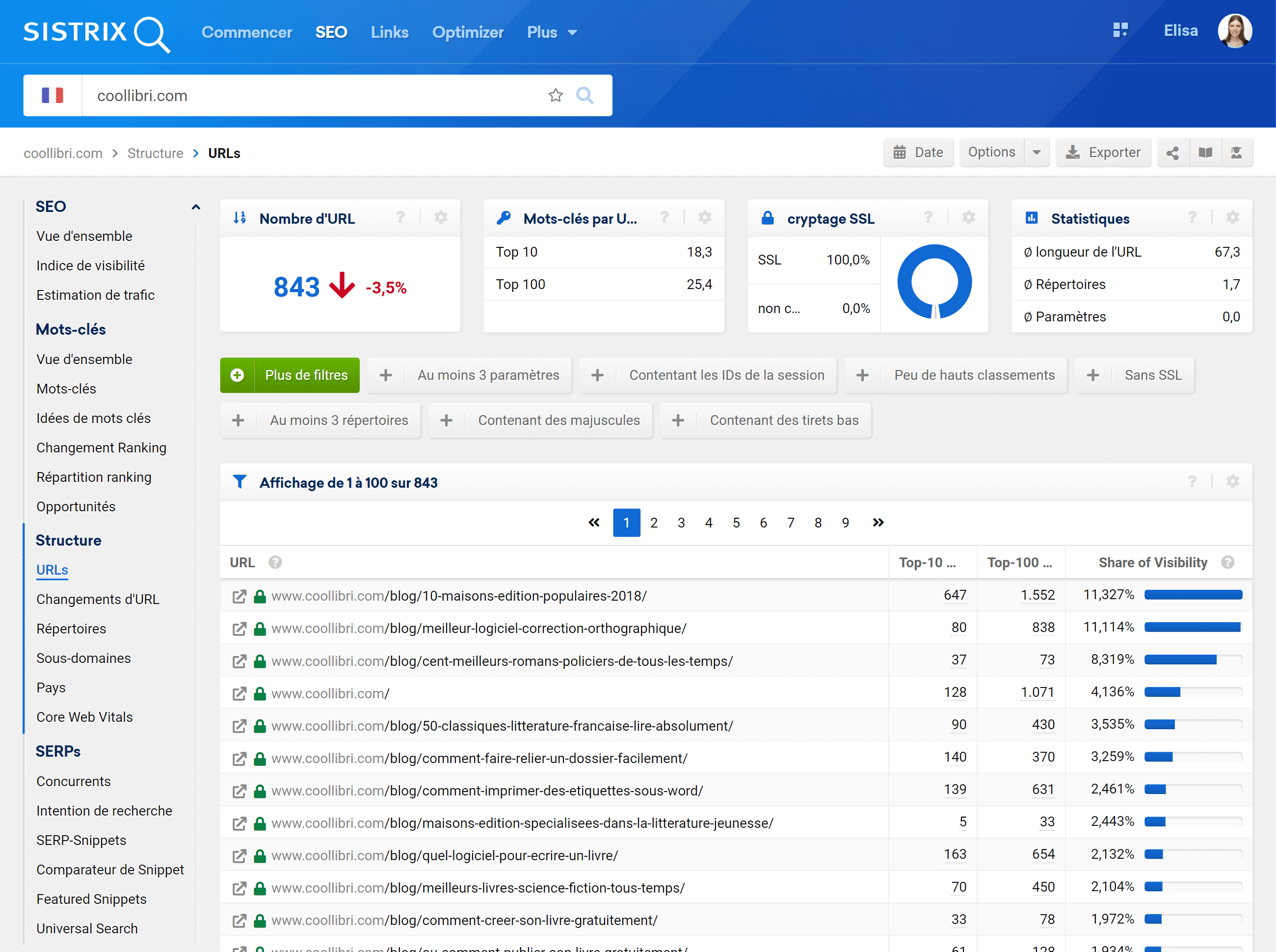Open help for cryptage SSL box
The width and height of the screenshot is (1276, 952).
tap(928, 217)
